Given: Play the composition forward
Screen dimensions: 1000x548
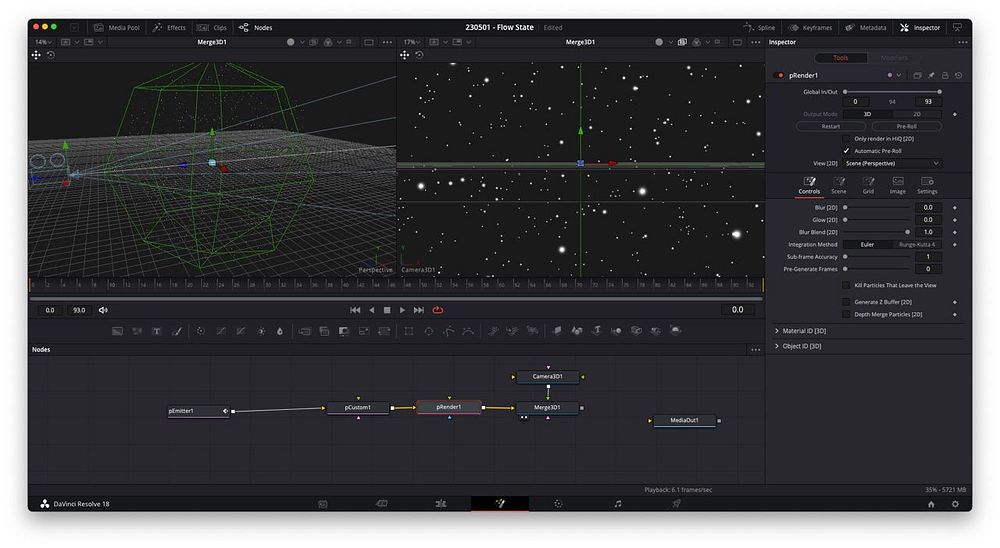Looking at the screenshot, I should point(402,310).
